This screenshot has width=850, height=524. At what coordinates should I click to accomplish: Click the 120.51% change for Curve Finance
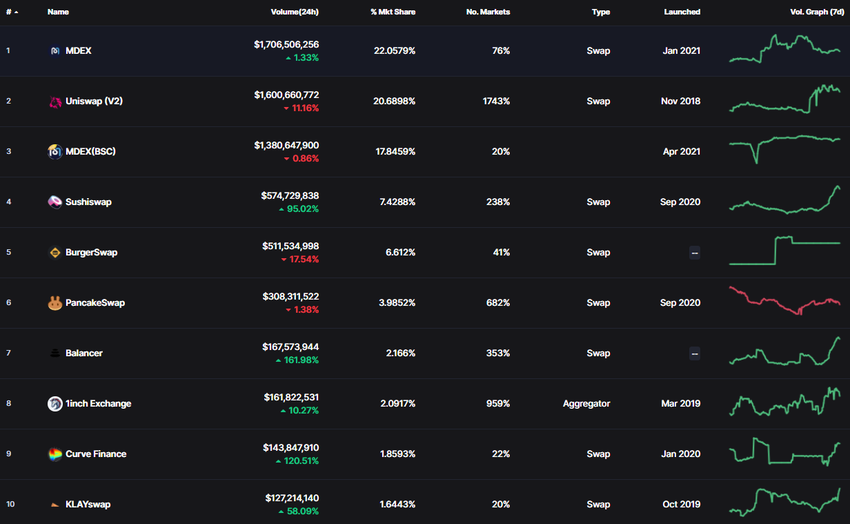[x=297, y=461]
